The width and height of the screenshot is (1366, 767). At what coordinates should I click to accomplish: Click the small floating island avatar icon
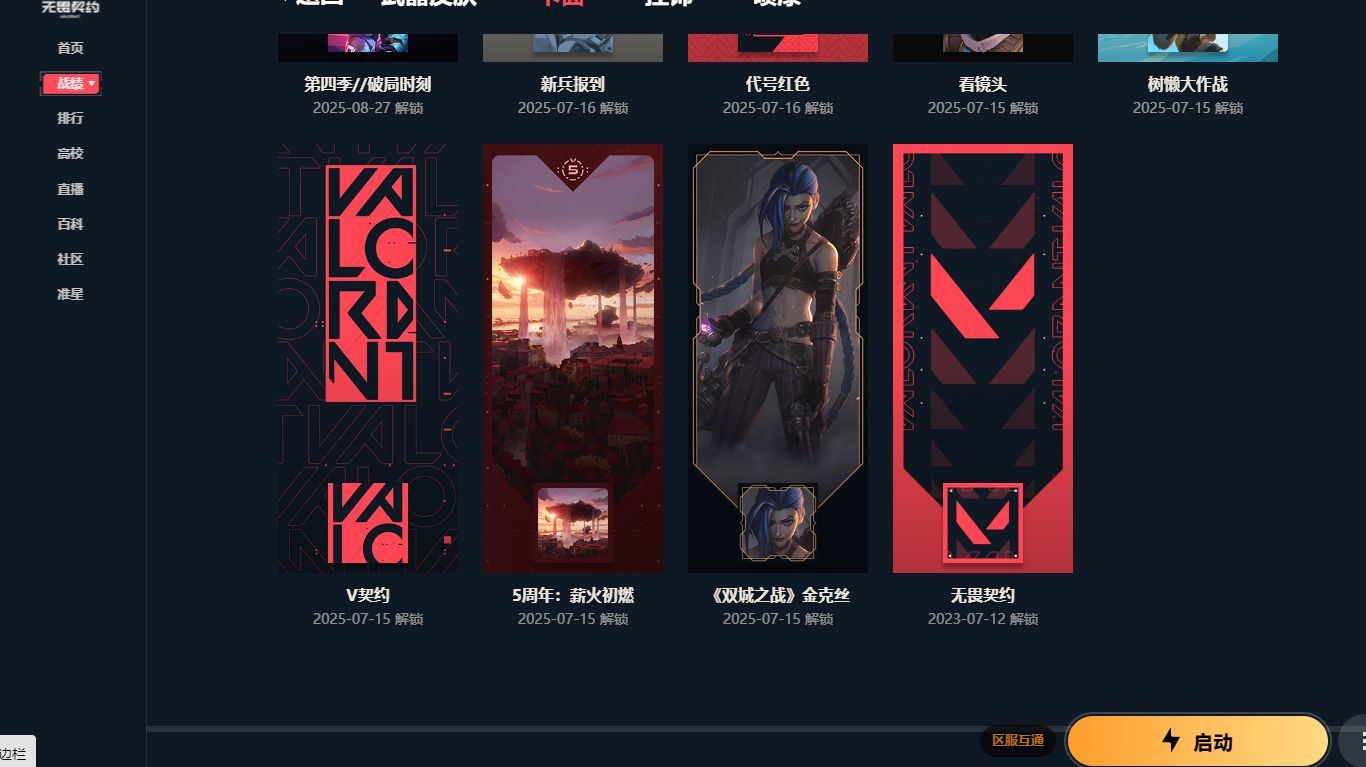coord(573,524)
